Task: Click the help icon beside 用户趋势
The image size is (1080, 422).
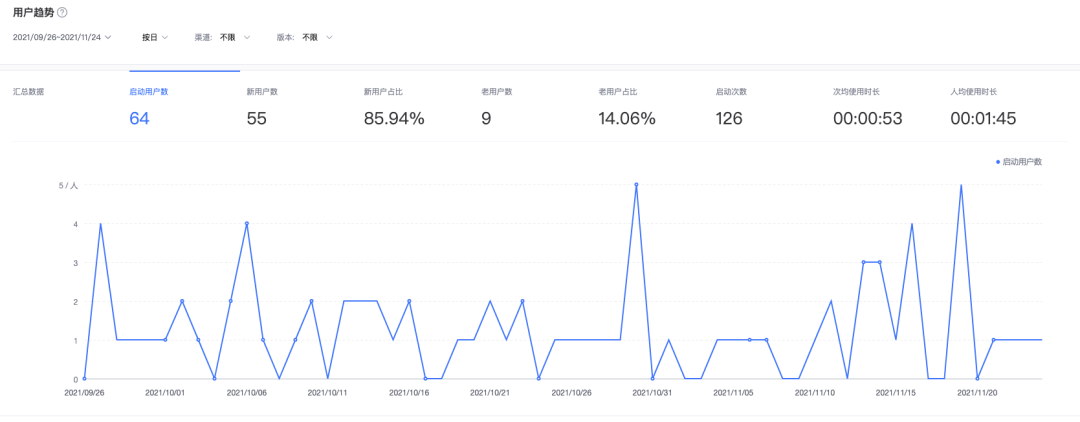Action: click(63, 12)
